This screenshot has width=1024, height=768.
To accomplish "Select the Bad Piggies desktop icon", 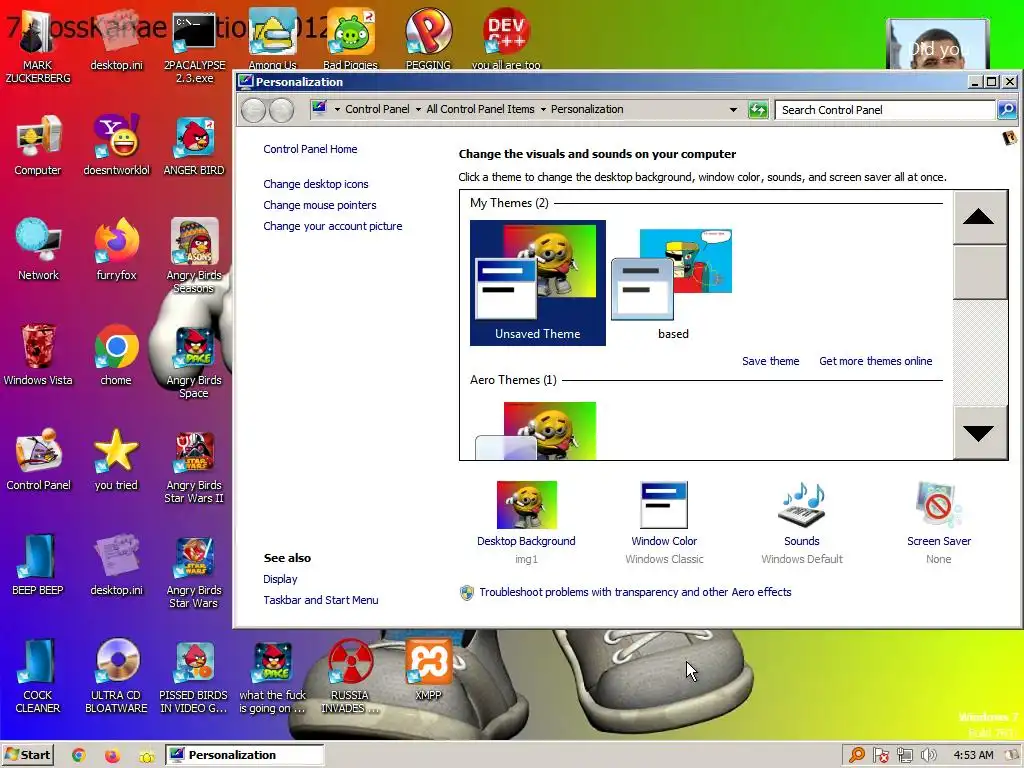I will (351, 39).
